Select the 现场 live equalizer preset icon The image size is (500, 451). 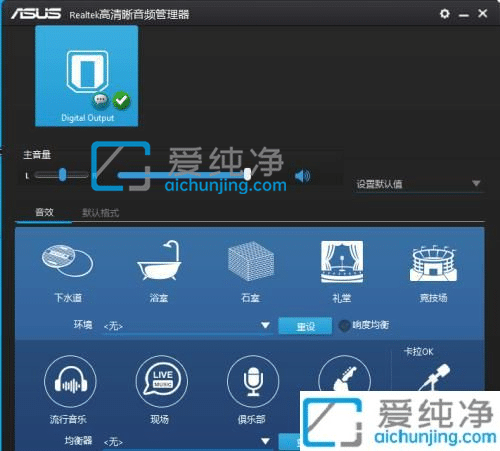click(x=162, y=381)
